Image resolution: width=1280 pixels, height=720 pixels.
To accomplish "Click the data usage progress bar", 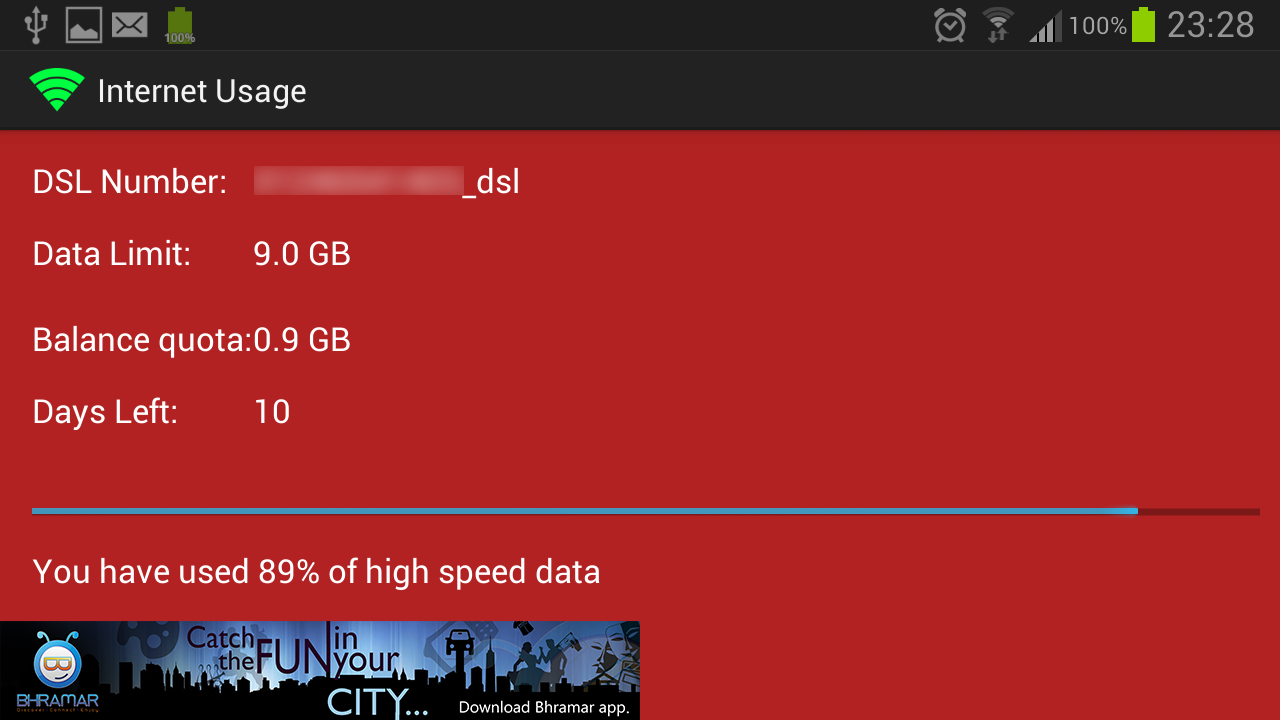I will point(645,511).
